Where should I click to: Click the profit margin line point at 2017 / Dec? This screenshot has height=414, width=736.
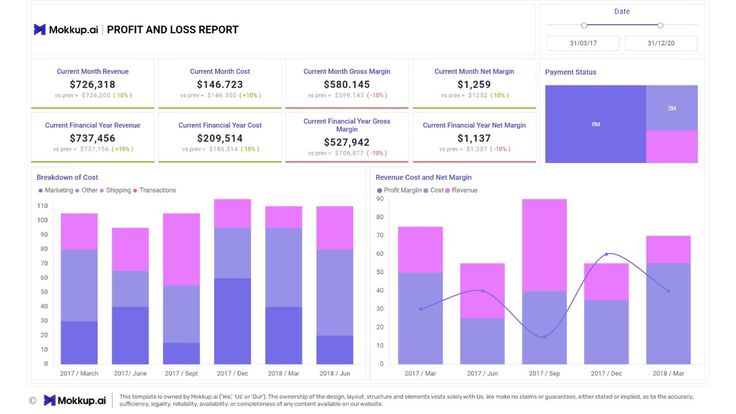(606, 254)
